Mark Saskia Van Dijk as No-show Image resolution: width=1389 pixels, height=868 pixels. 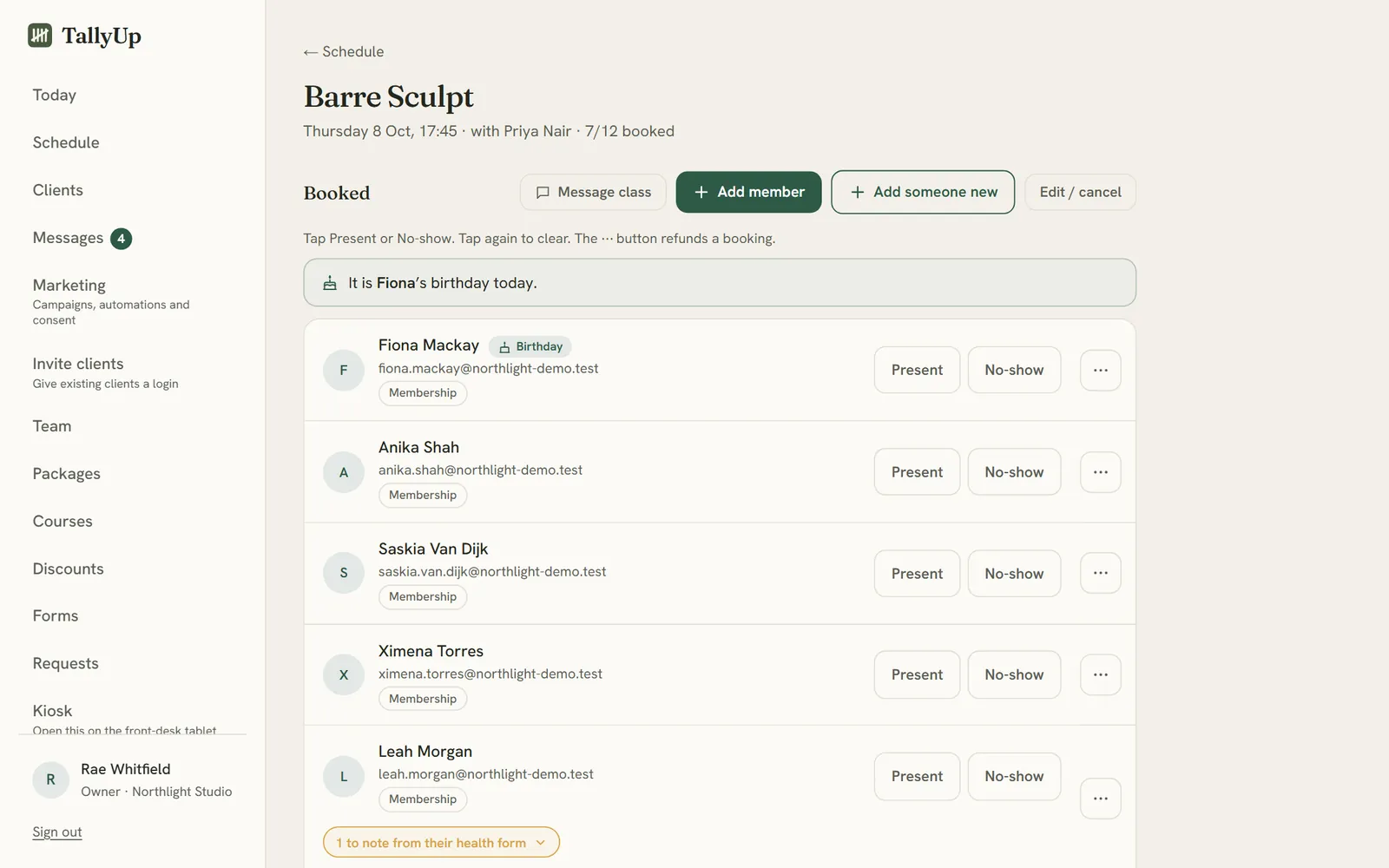(x=1014, y=573)
